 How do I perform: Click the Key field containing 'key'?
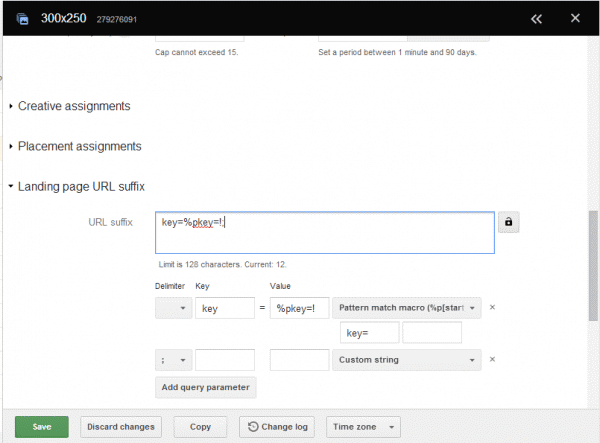point(225,308)
